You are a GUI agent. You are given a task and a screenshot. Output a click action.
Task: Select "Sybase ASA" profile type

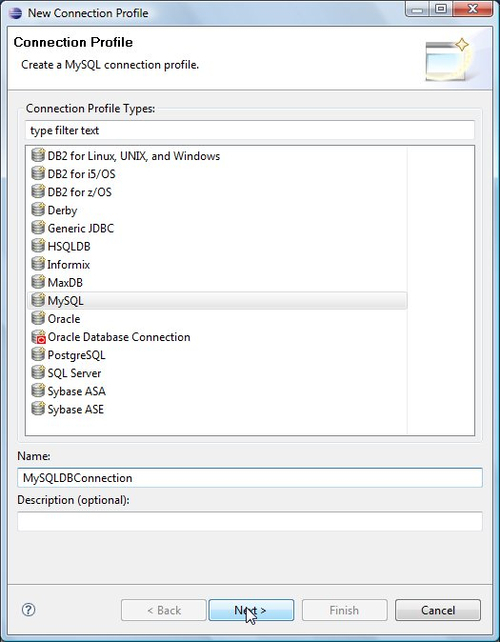(x=77, y=391)
